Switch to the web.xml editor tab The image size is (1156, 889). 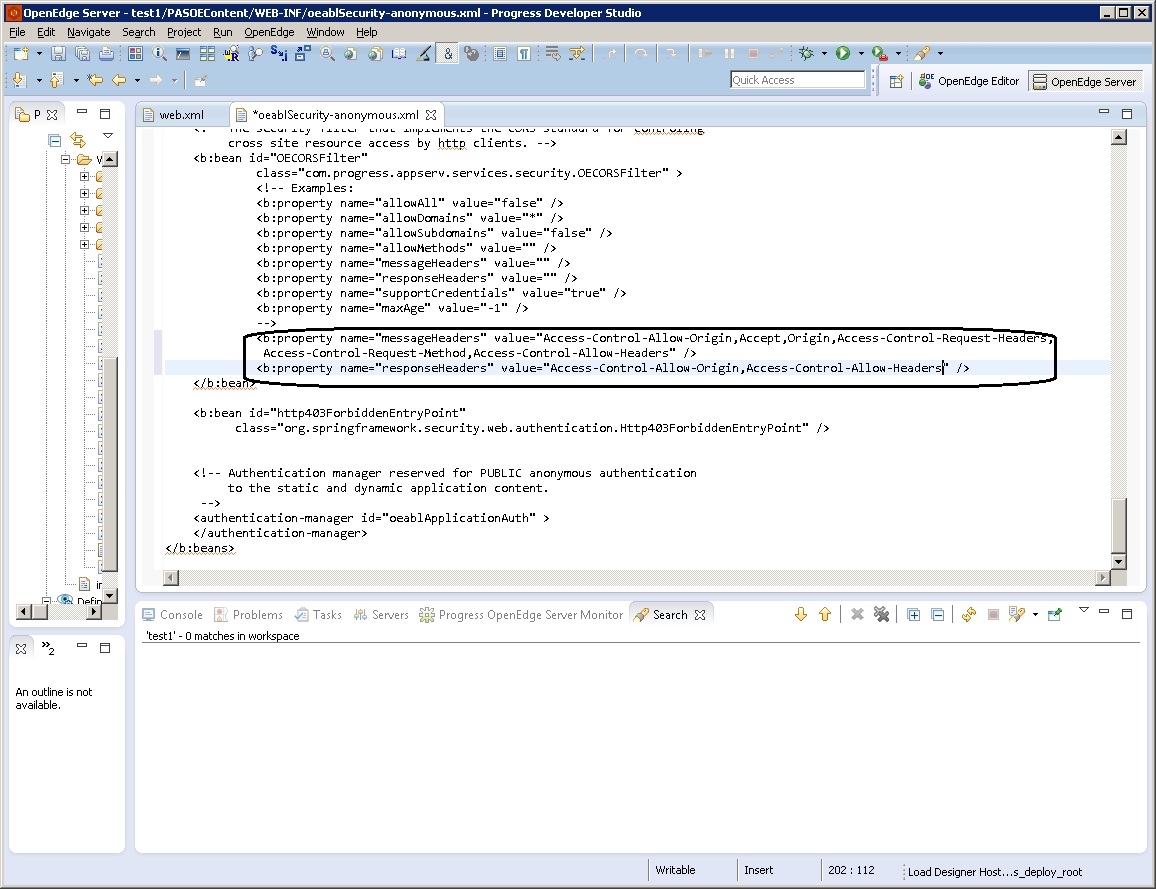coord(181,115)
